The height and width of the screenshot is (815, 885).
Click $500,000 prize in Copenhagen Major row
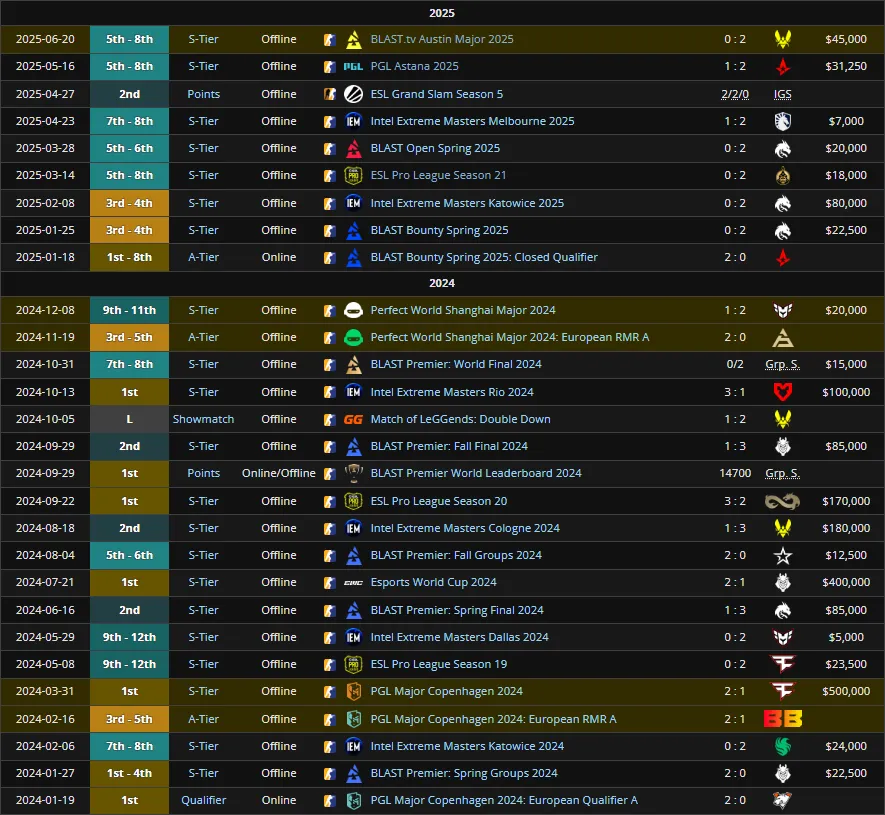pyautogui.click(x=846, y=691)
